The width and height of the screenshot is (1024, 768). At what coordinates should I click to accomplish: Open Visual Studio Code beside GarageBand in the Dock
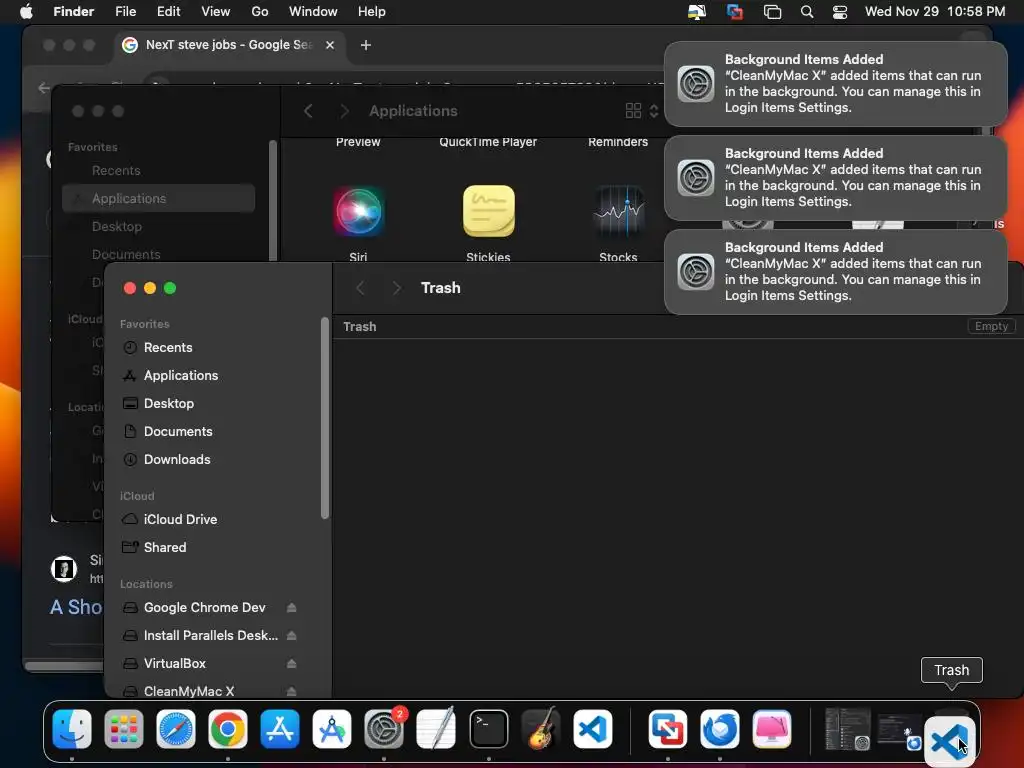coord(593,729)
